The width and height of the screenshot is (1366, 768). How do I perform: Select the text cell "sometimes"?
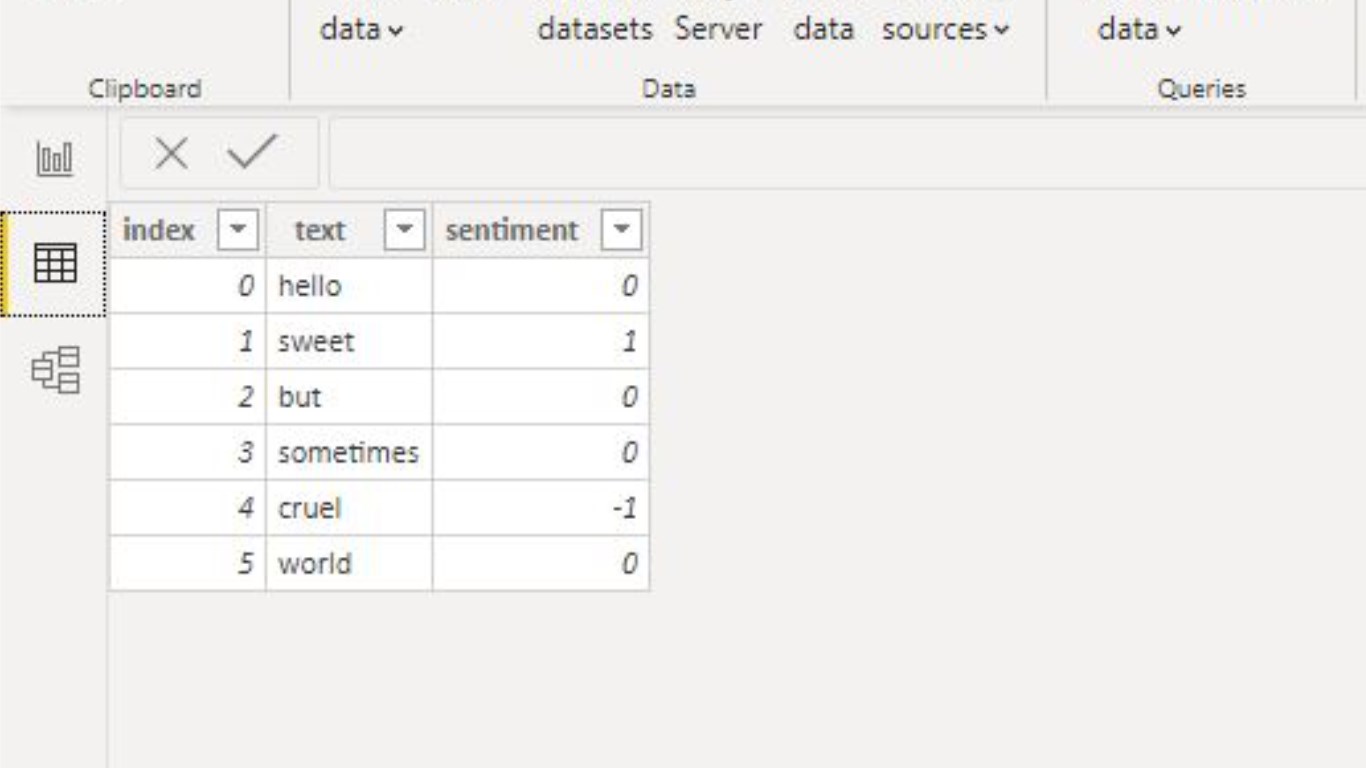point(348,453)
